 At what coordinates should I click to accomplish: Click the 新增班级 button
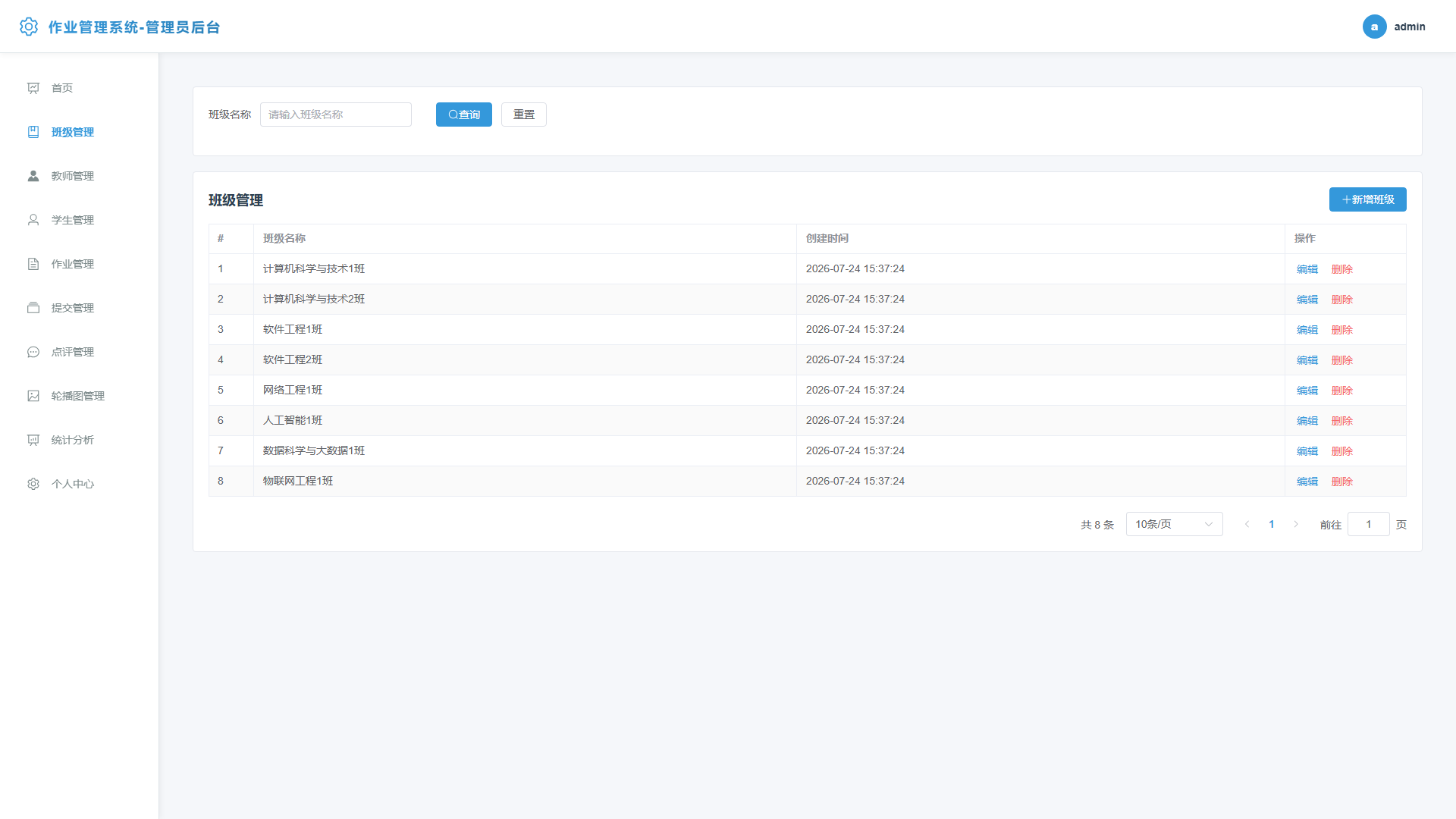coord(1368,199)
